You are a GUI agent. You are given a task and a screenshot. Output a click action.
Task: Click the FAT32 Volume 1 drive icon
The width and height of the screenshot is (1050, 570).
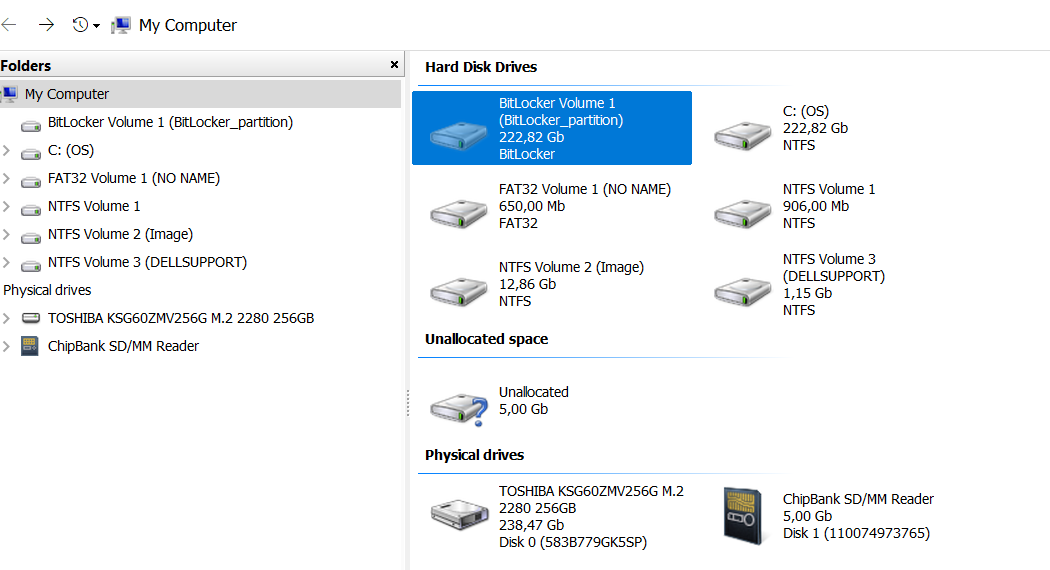point(459,212)
